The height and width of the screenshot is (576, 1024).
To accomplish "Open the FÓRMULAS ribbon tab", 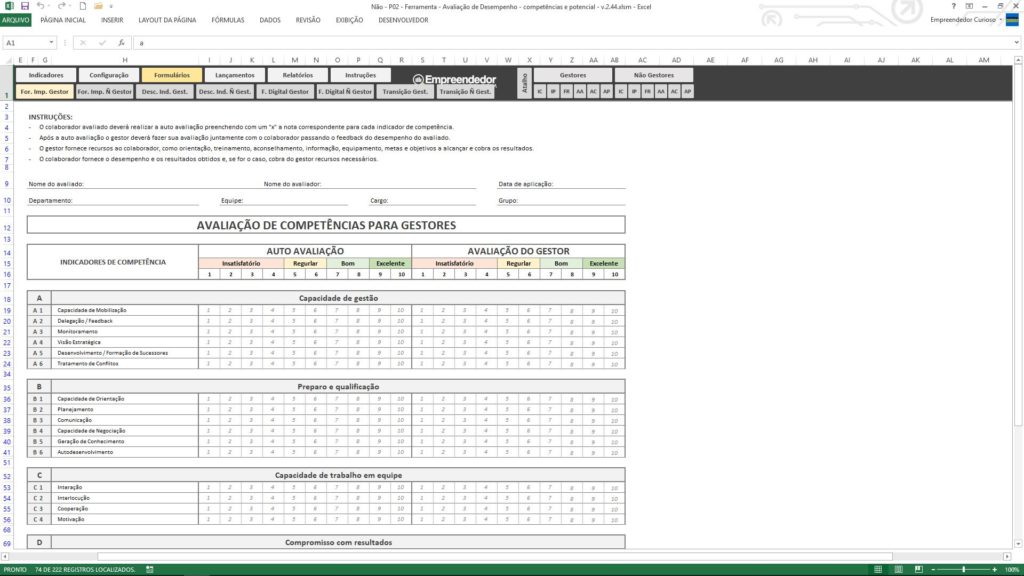I will (227, 19).
